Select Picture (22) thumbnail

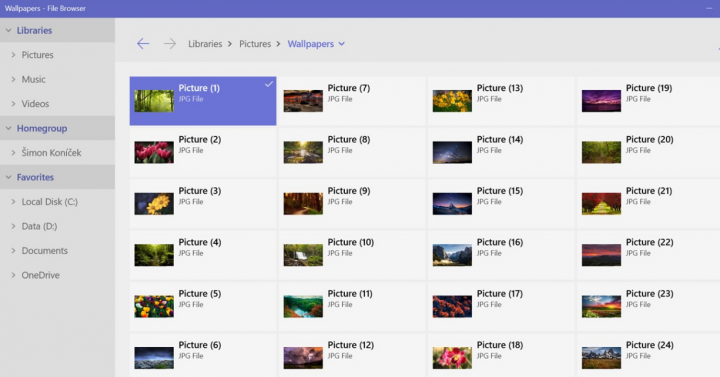point(602,255)
